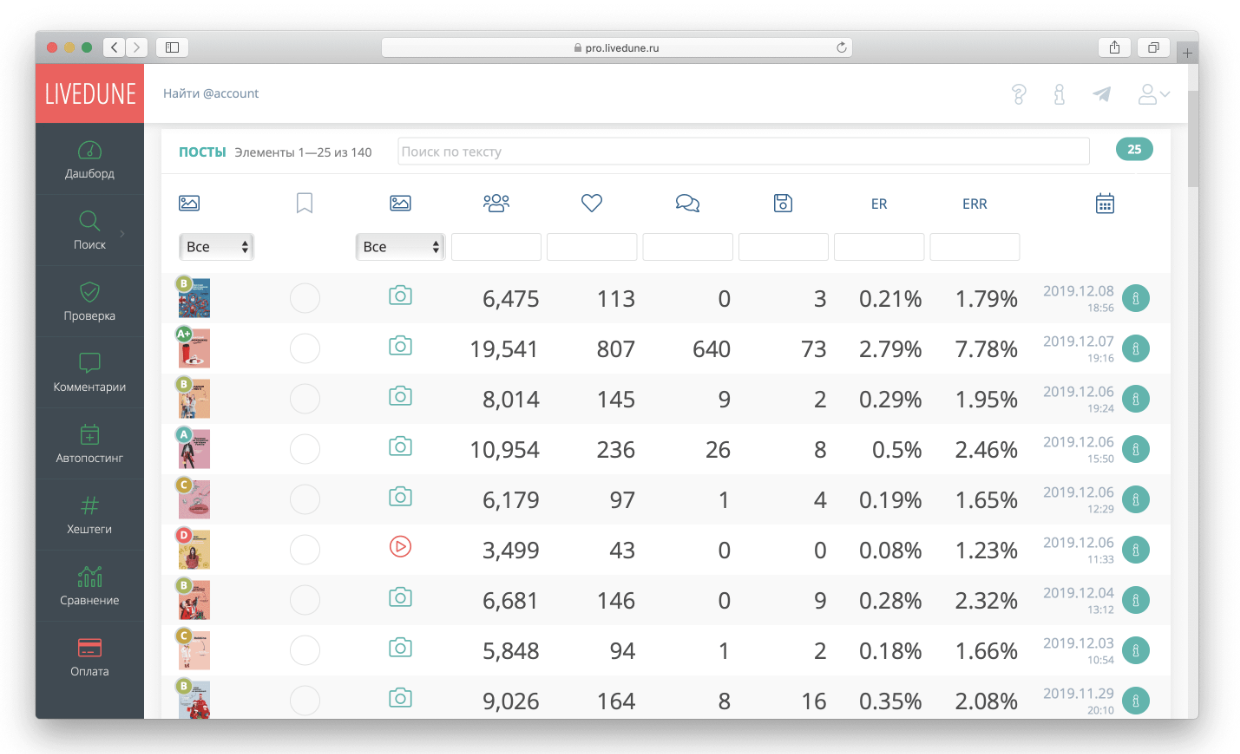Open the first "Все" filter dropdown

[216, 247]
